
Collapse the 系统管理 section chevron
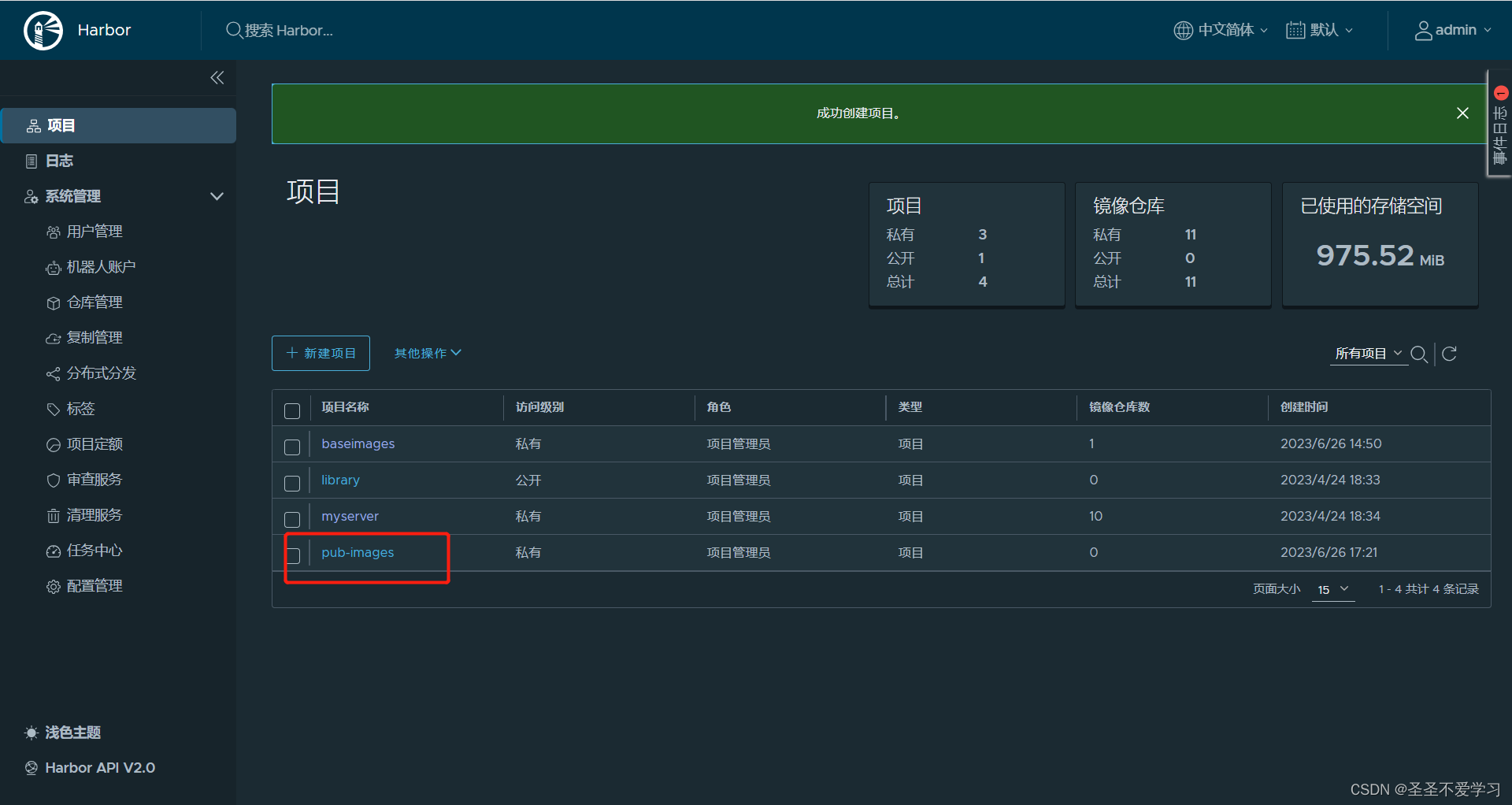217,196
